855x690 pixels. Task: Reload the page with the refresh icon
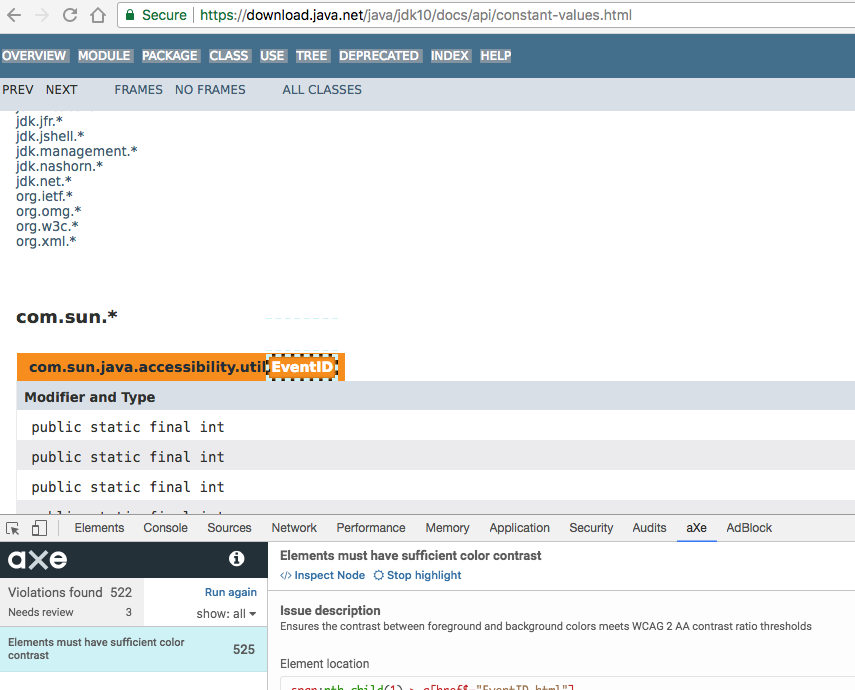coord(69,16)
